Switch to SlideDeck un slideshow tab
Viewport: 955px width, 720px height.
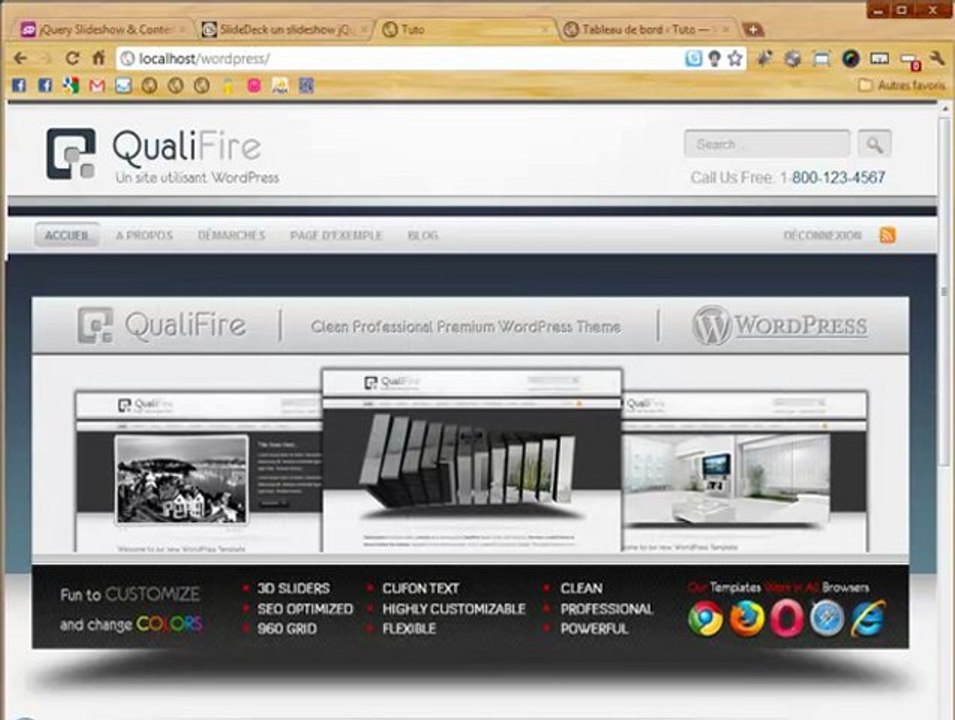[285, 29]
